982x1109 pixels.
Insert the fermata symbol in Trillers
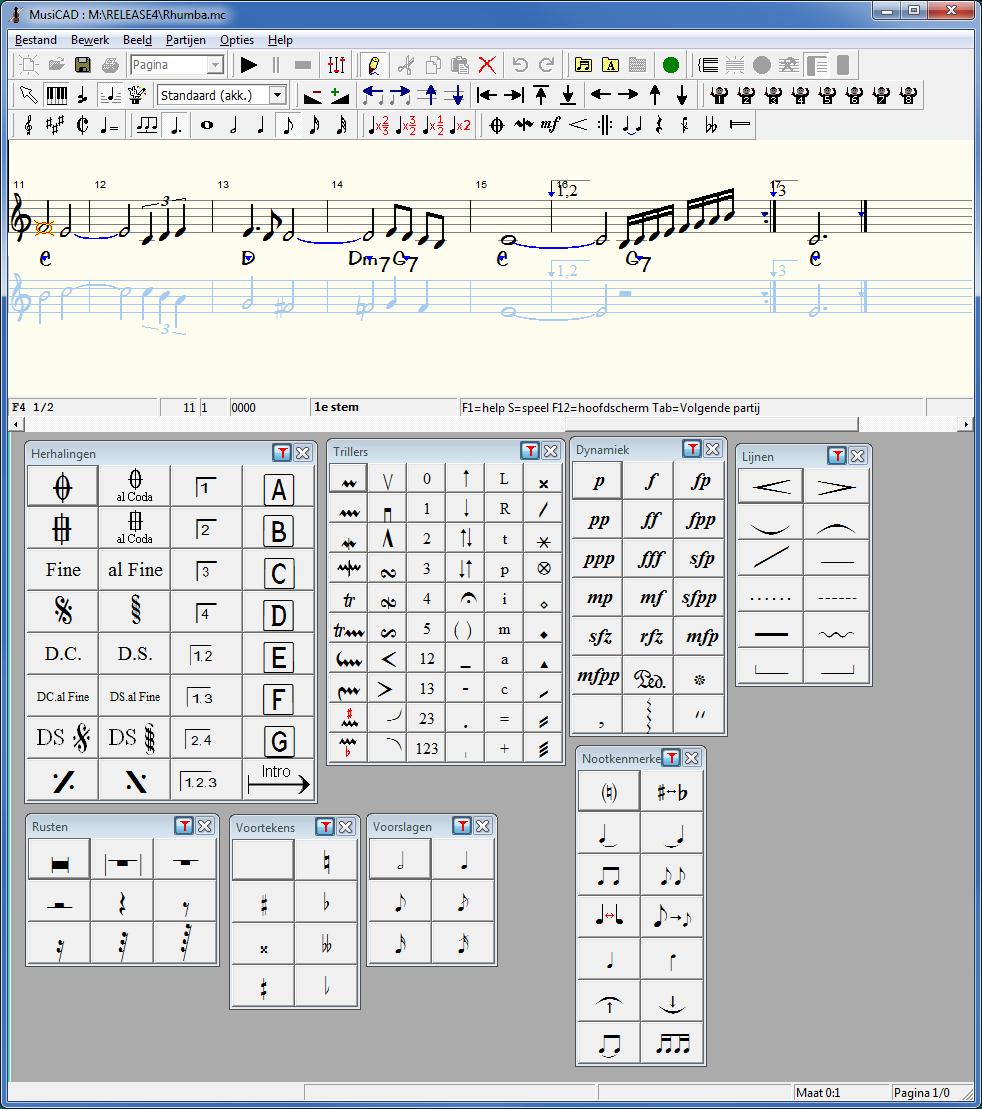(x=467, y=600)
